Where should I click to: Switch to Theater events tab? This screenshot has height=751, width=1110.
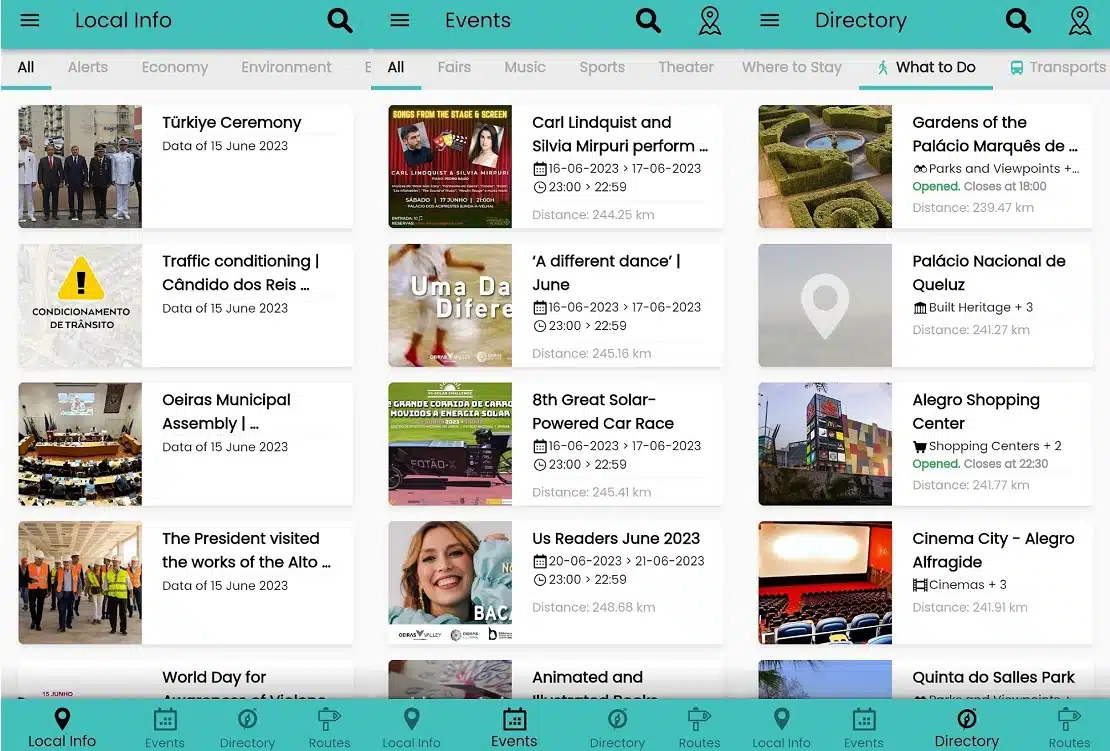click(686, 67)
